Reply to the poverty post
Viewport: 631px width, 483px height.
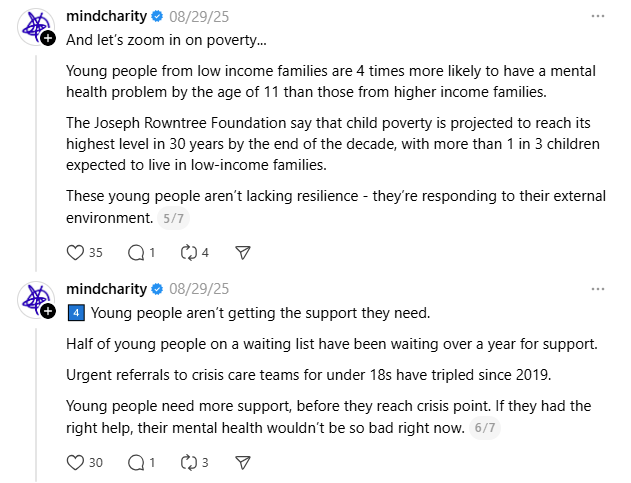[137, 253]
